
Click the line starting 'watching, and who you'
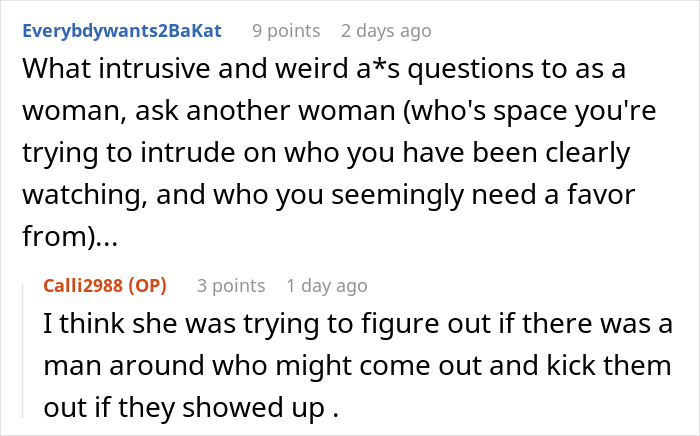click(x=329, y=195)
